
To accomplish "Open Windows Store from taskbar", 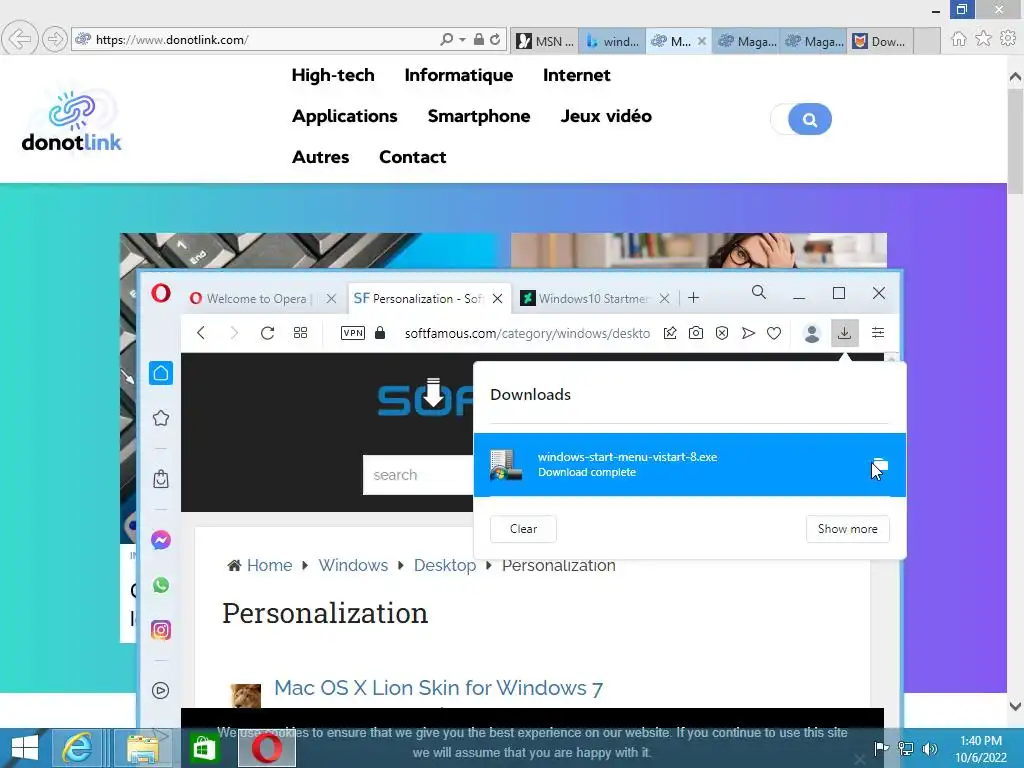I will point(204,748).
